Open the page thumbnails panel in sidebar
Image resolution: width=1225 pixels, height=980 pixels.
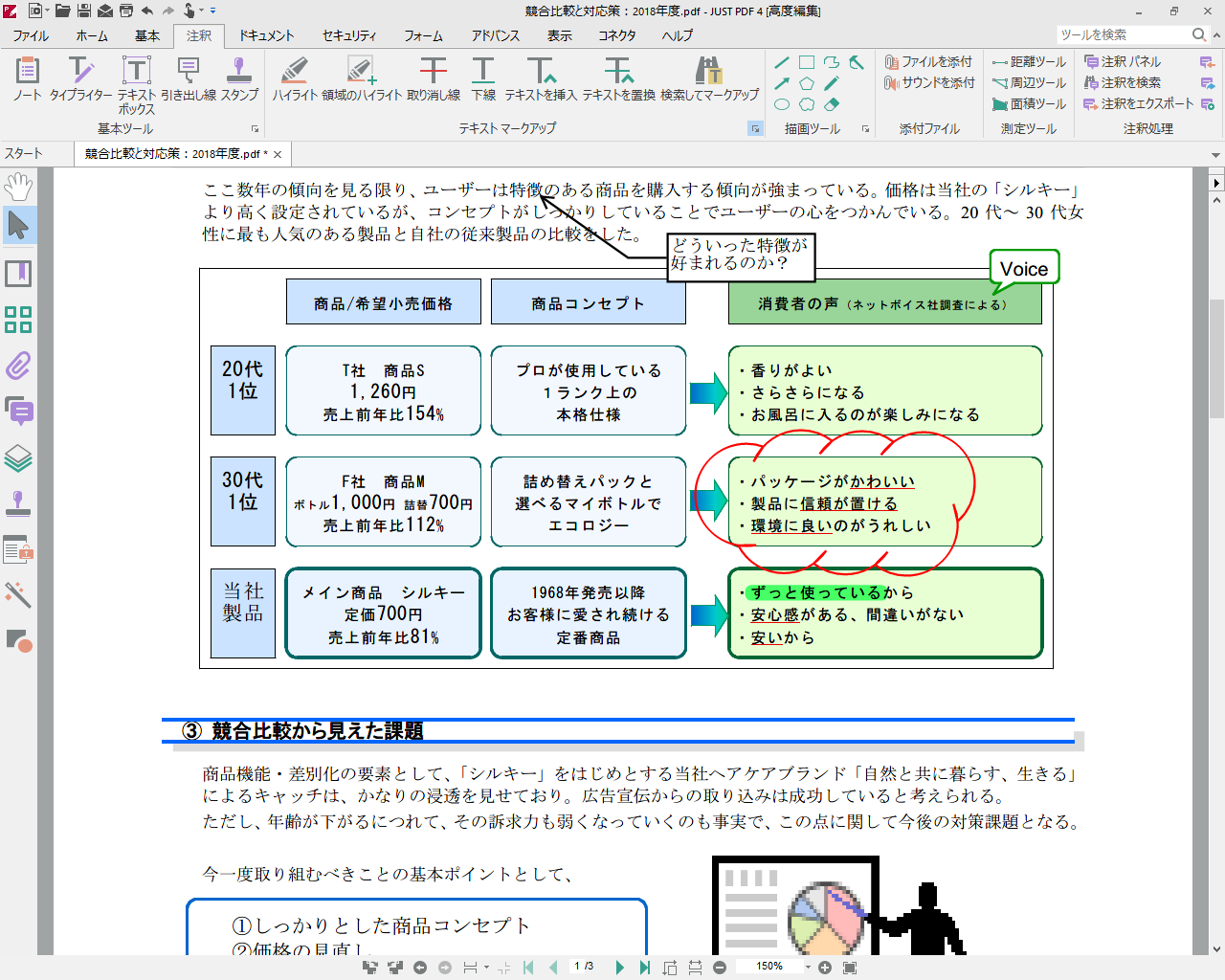pyautogui.click(x=18, y=320)
